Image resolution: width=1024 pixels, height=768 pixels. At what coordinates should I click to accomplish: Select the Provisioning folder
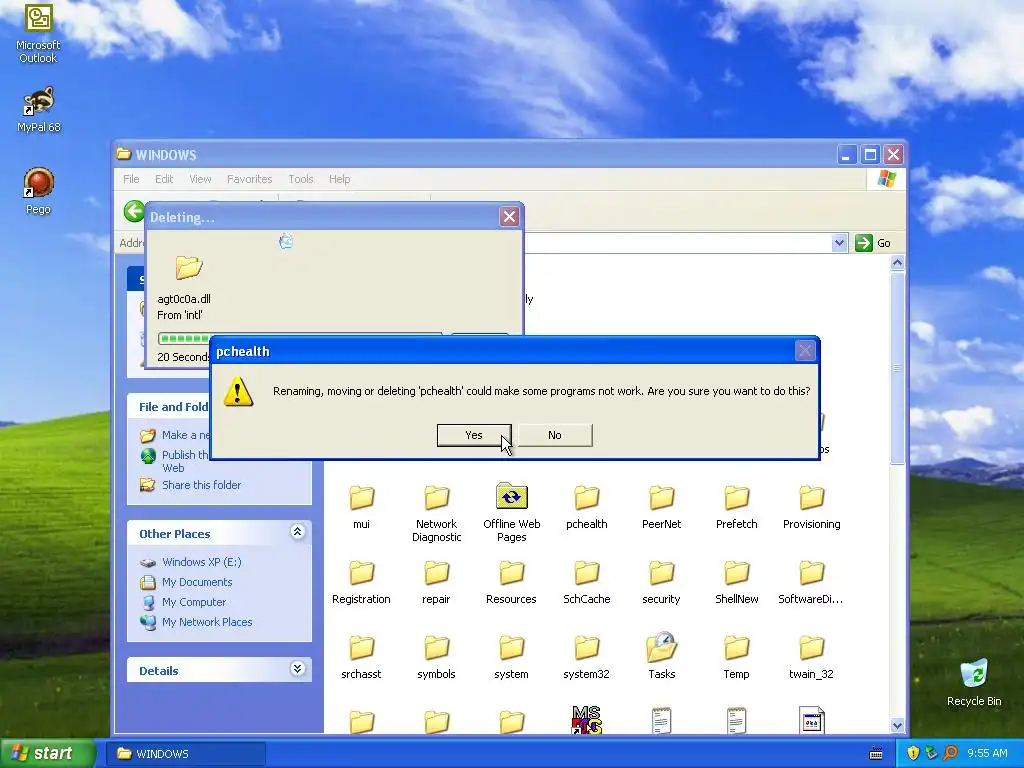(812, 507)
